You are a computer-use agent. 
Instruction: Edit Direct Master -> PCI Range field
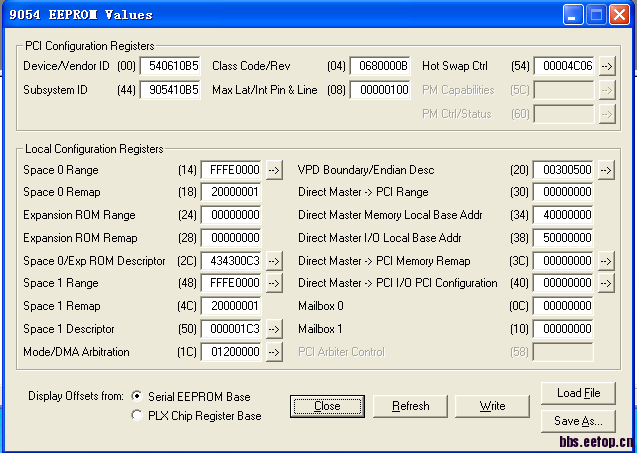click(563, 192)
